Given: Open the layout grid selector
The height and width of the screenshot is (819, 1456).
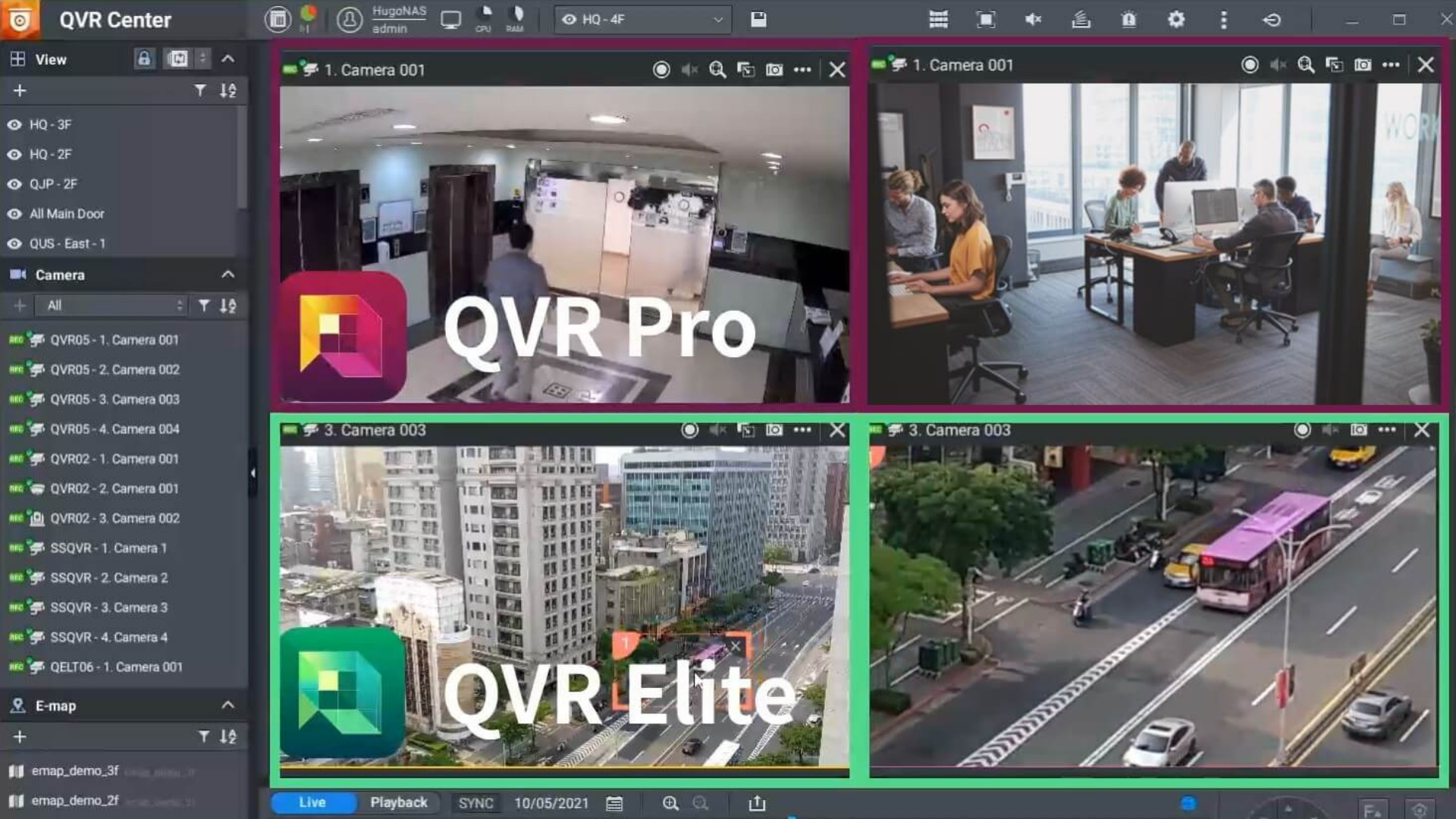Looking at the screenshot, I should 939,20.
